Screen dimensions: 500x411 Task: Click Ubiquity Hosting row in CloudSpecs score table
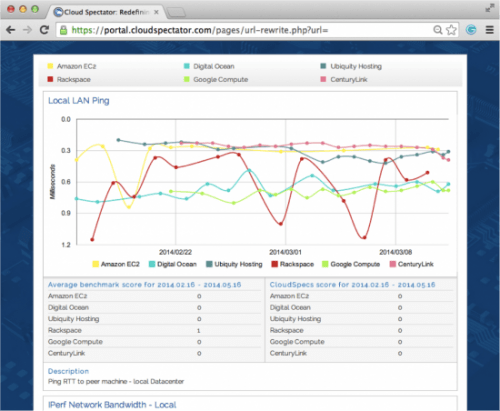click(x=361, y=319)
